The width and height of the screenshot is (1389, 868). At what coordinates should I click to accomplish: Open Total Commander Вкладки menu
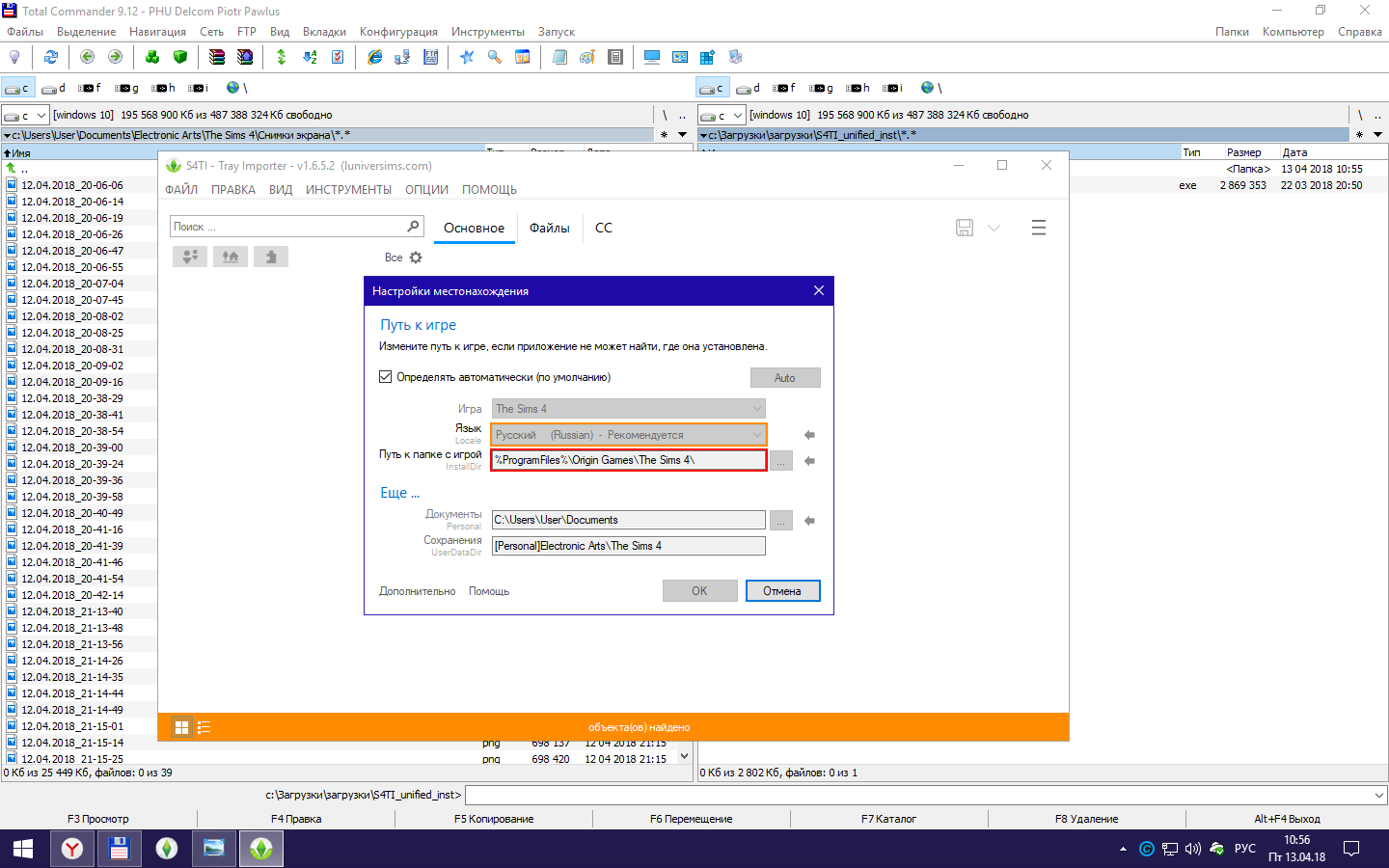(x=324, y=32)
